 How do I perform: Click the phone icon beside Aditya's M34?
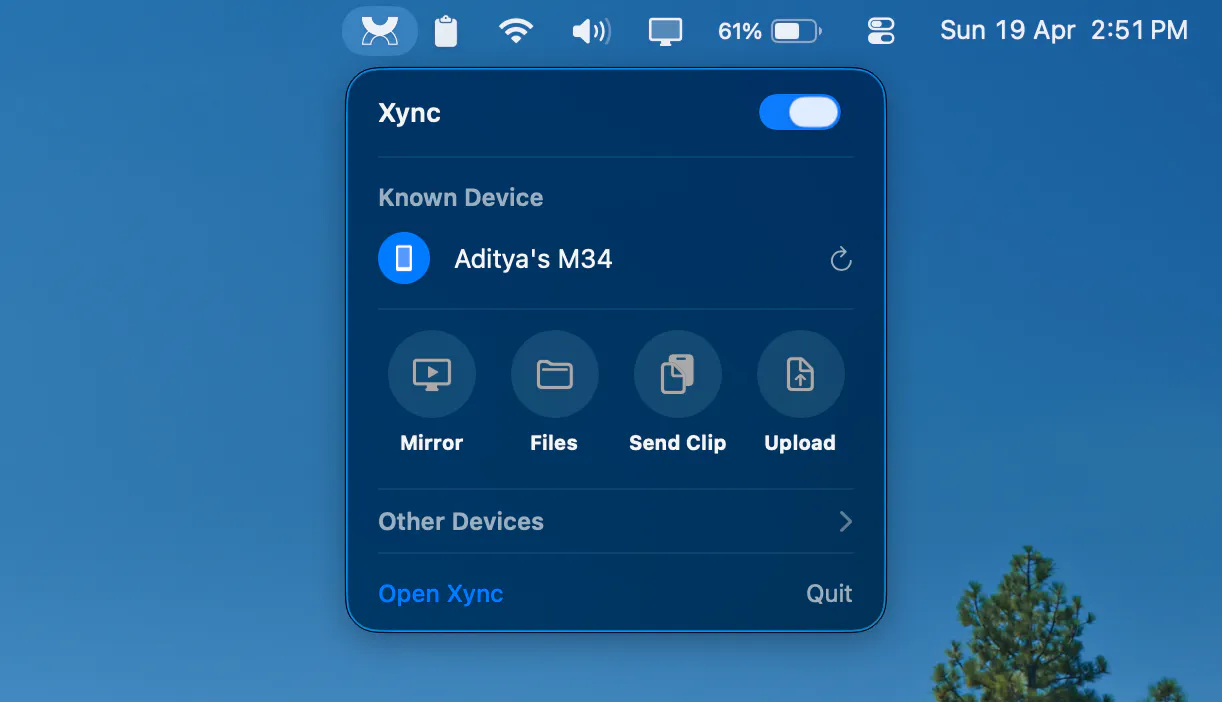click(x=404, y=259)
